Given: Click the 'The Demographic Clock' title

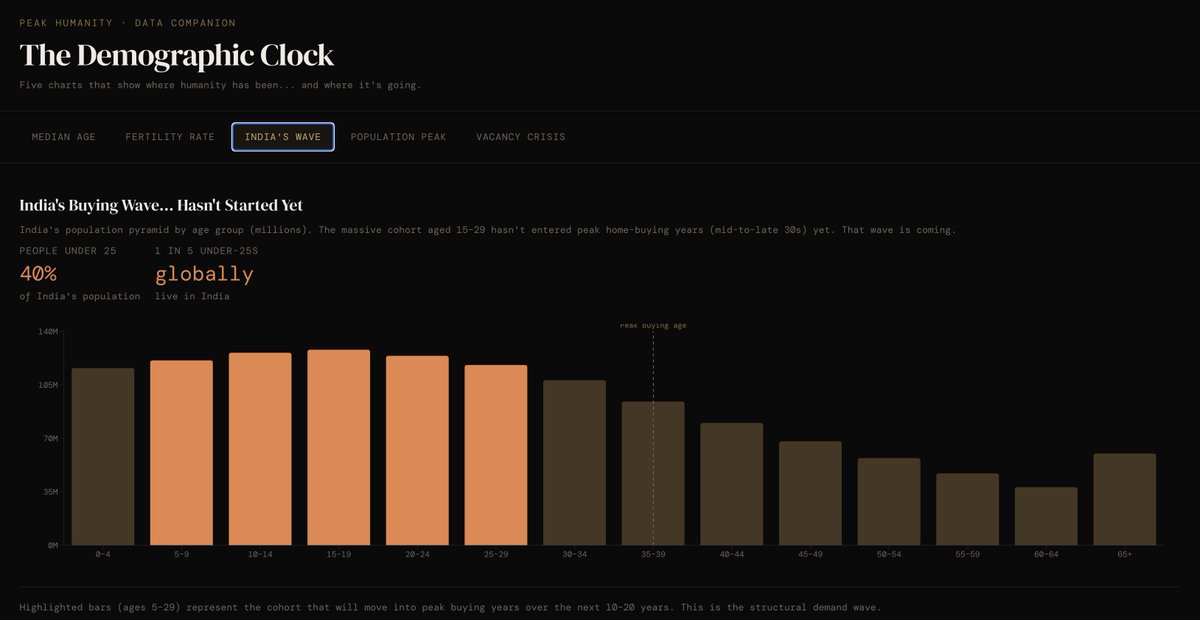Looking at the screenshot, I should coord(177,55).
